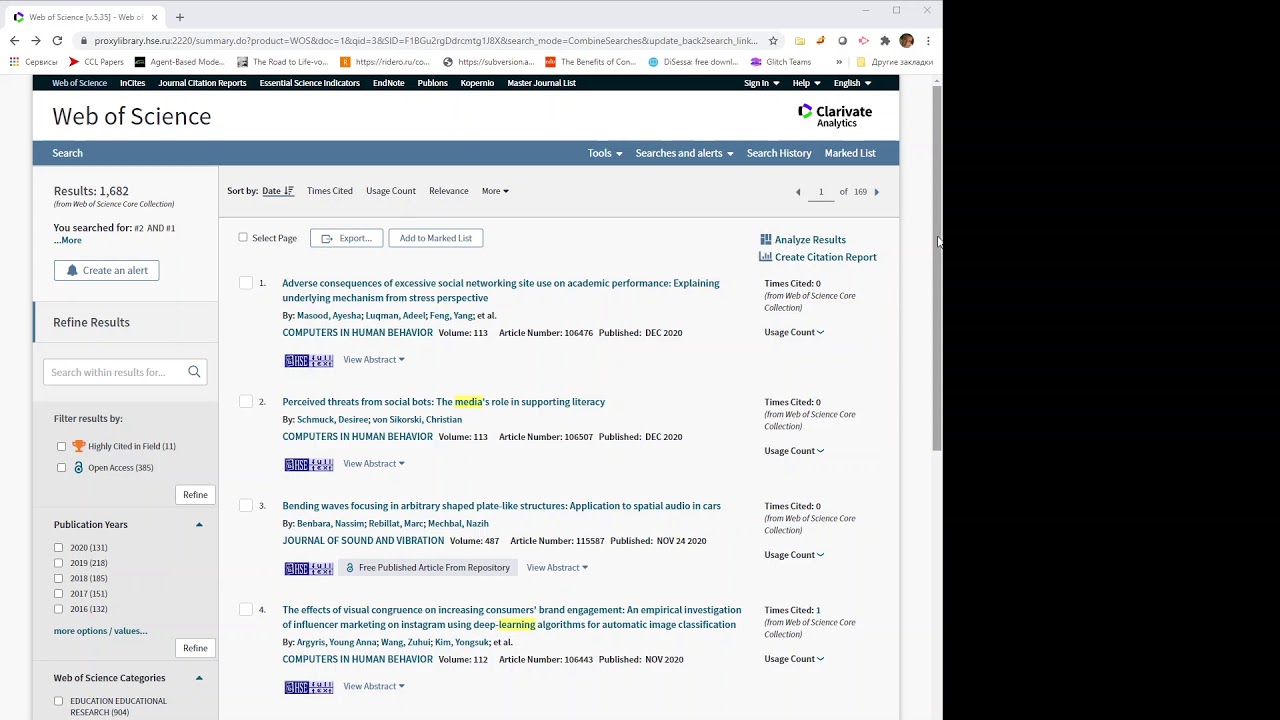Open Search History menu item
Viewport: 1280px width, 720px height.
779,153
